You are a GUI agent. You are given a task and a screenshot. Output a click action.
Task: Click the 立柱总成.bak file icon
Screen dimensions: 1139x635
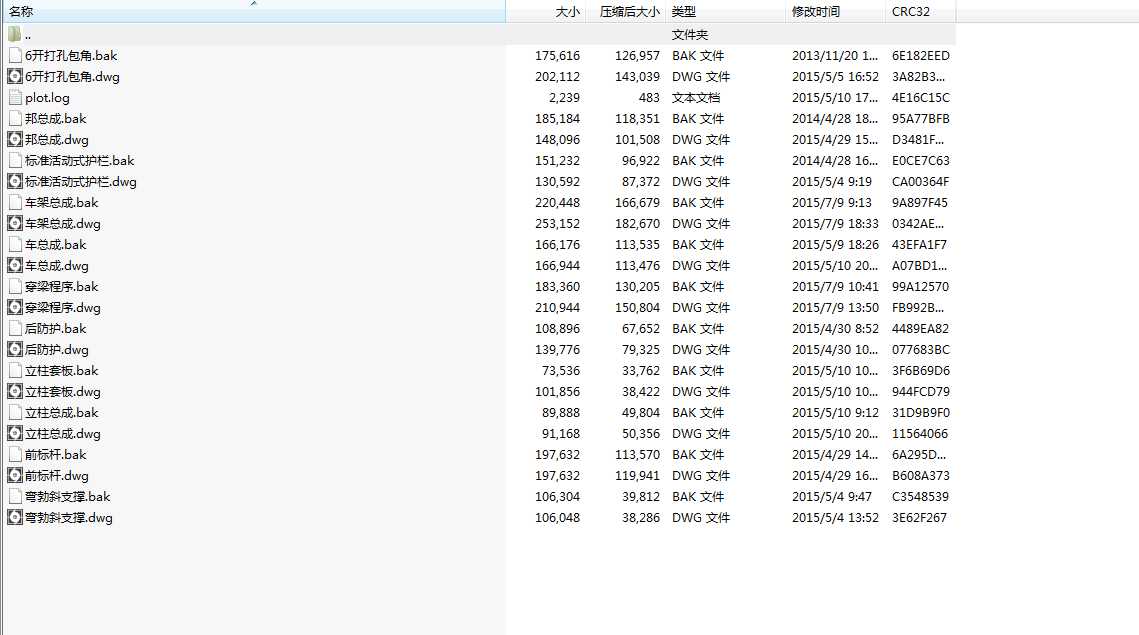tap(15, 413)
